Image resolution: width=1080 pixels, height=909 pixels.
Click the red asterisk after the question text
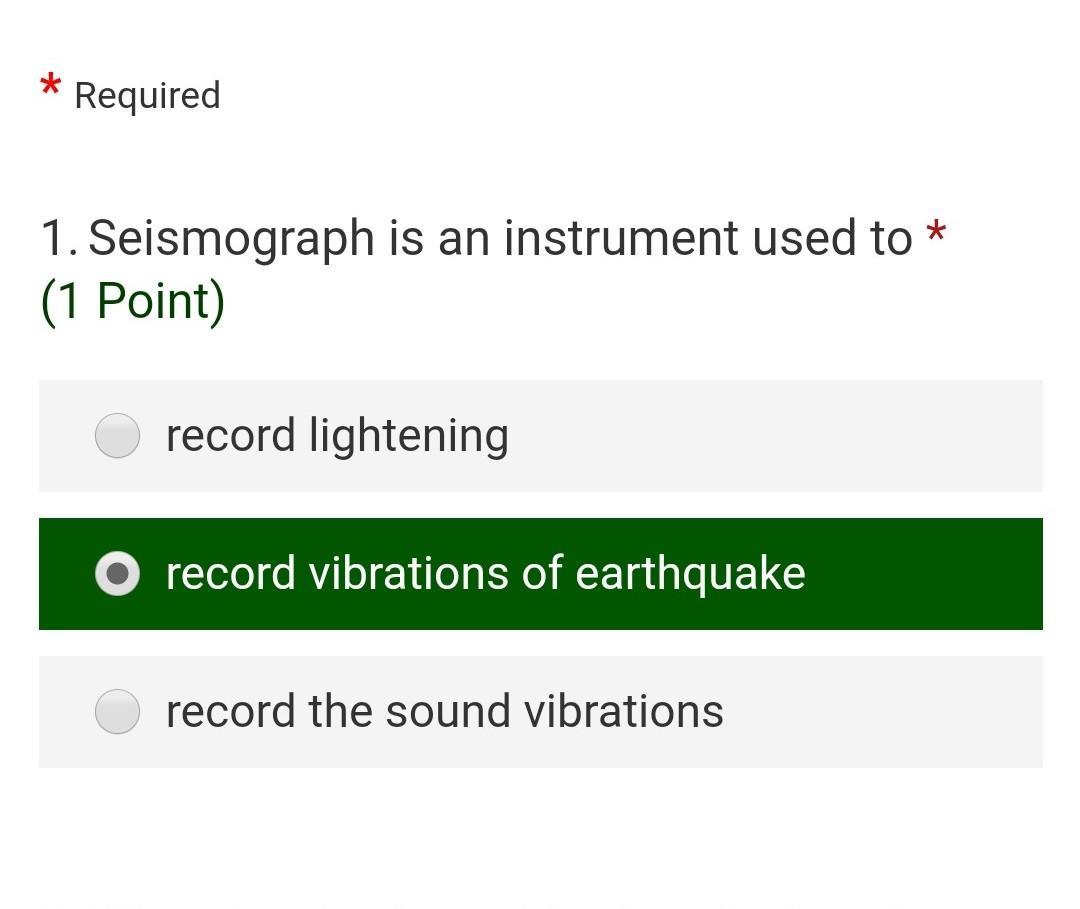click(936, 235)
